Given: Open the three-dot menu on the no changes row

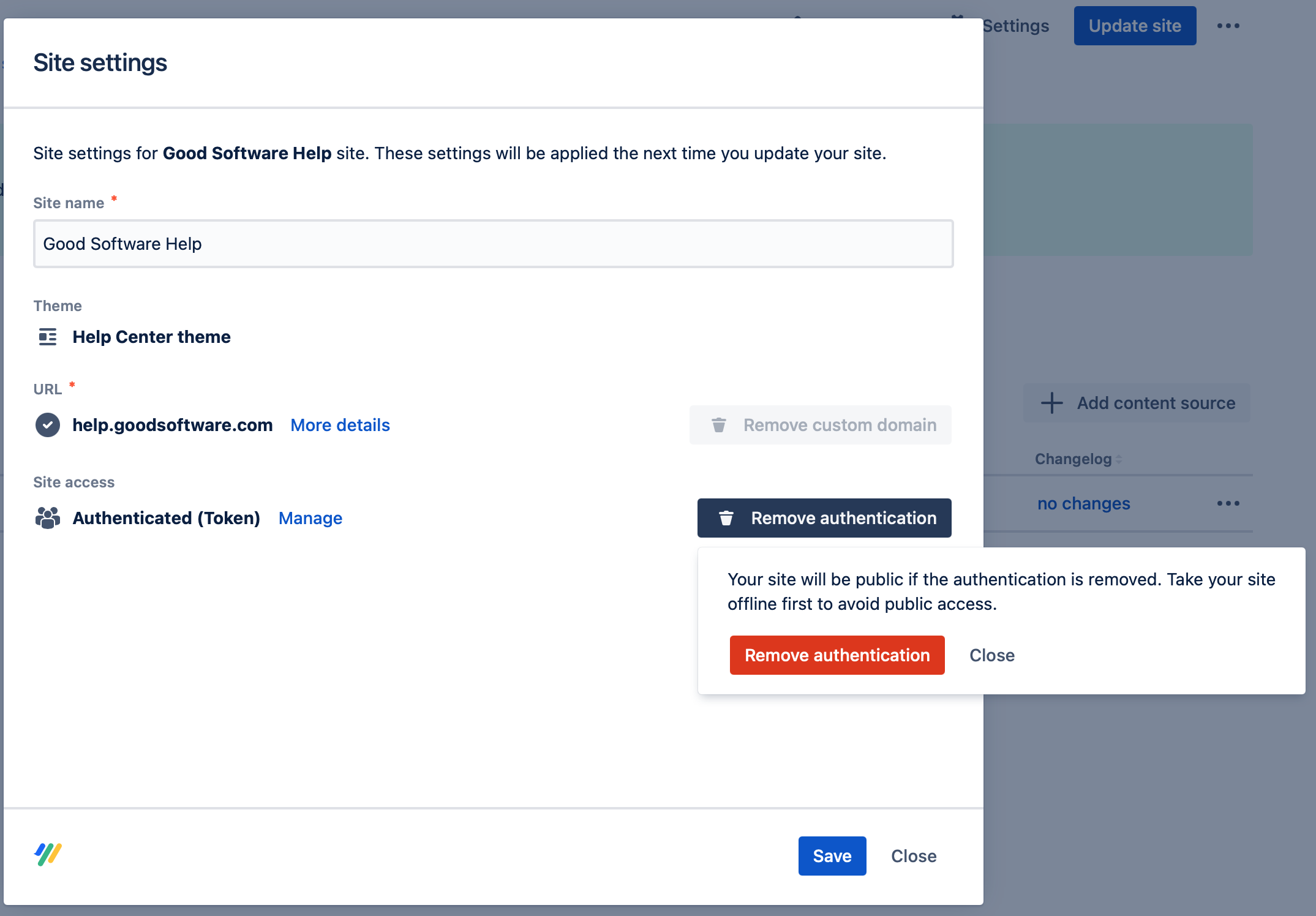Looking at the screenshot, I should pos(1228,503).
